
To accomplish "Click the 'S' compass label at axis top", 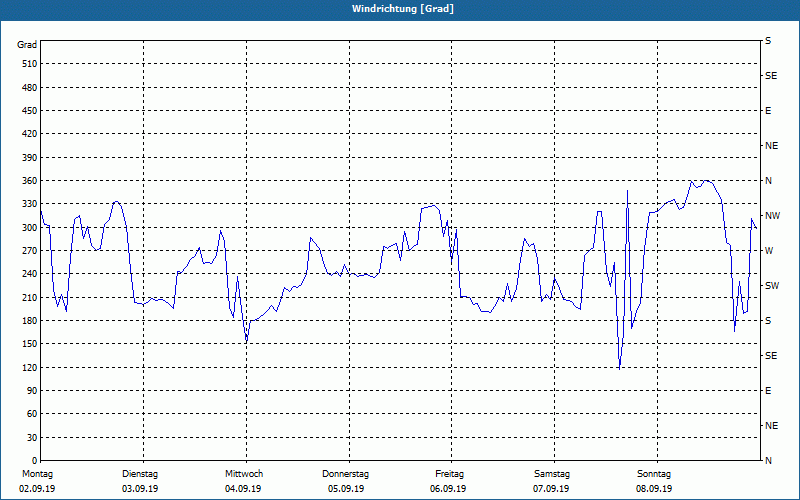I will point(768,41).
